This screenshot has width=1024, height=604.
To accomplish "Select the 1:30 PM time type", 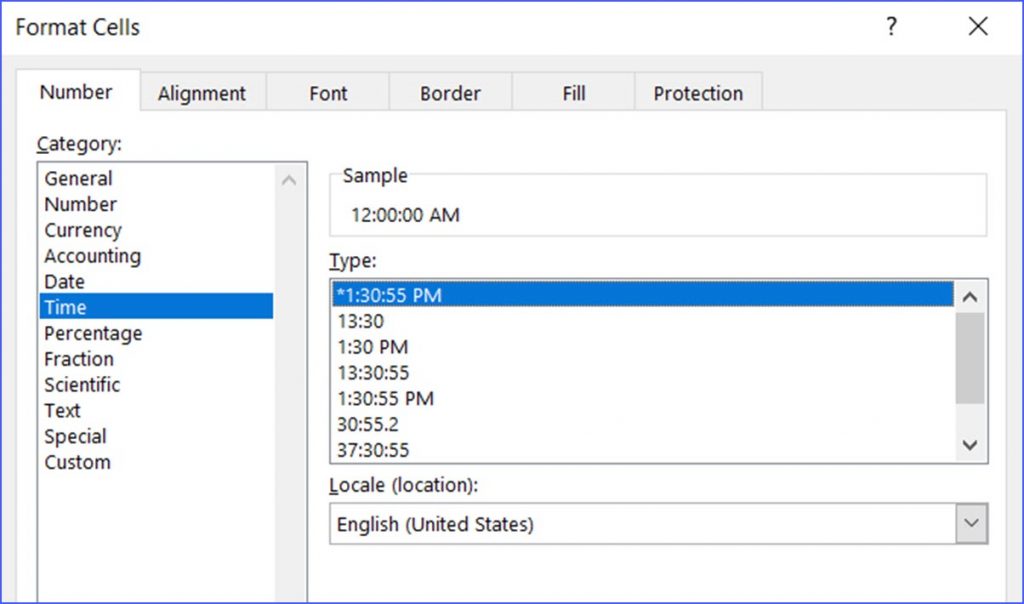I will [372, 347].
